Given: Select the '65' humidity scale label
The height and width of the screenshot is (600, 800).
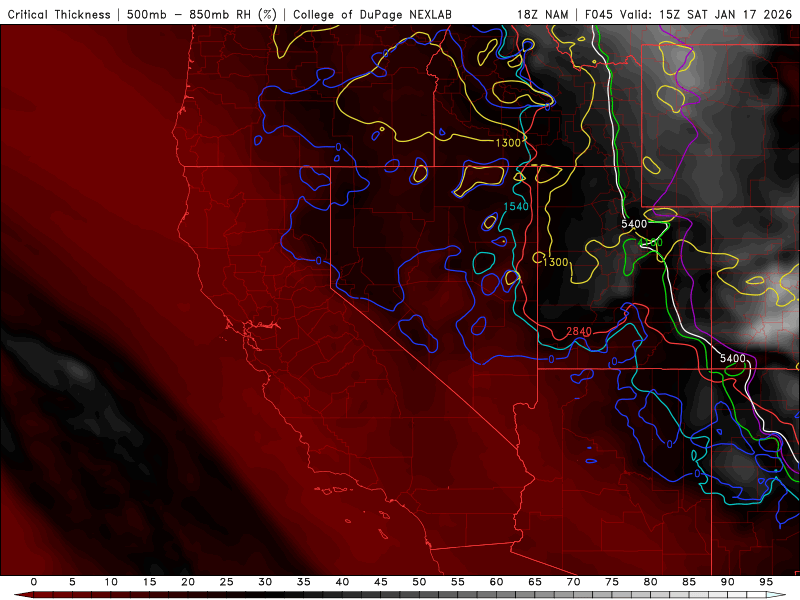Looking at the screenshot, I should click(x=535, y=582).
